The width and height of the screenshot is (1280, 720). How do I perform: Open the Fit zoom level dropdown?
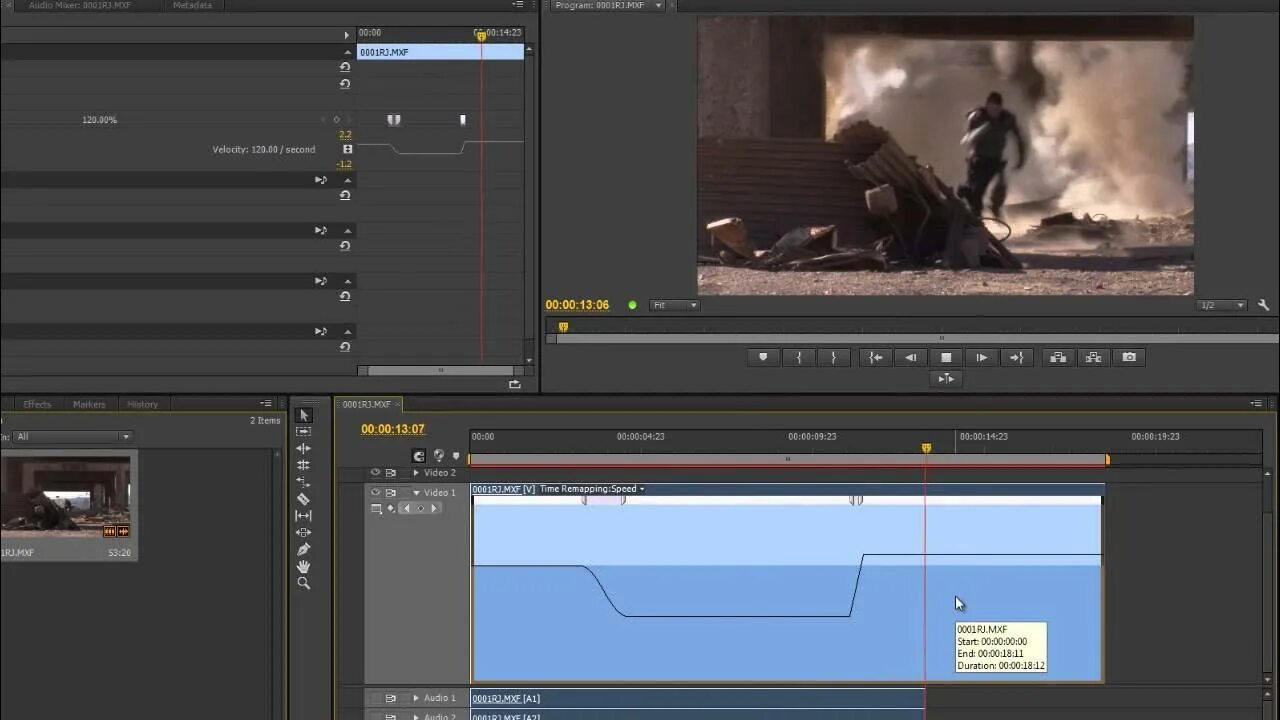(x=674, y=305)
